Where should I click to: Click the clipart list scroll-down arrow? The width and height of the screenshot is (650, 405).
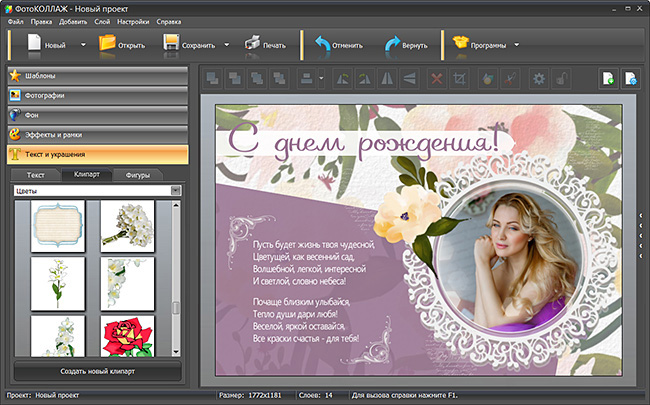point(176,352)
